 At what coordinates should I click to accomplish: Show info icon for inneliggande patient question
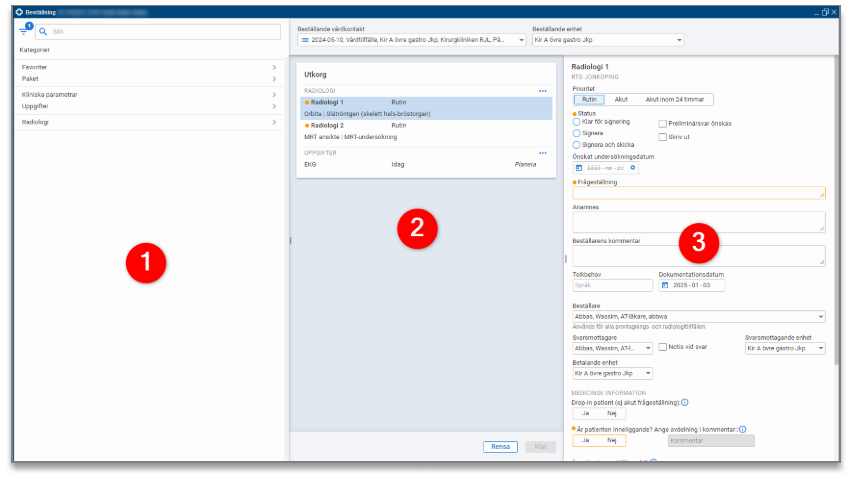pyautogui.click(x=742, y=429)
